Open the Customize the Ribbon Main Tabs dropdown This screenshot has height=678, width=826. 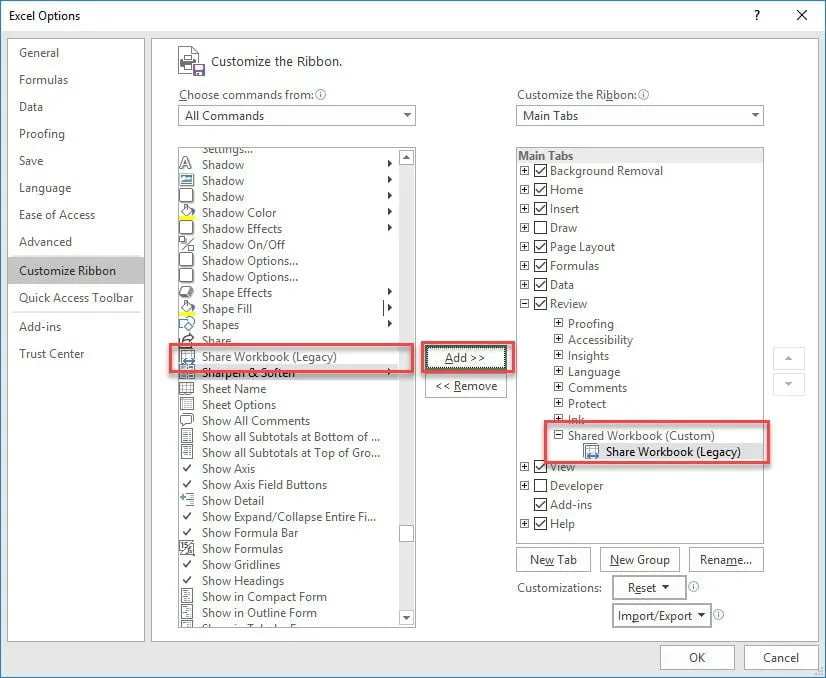click(x=640, y=116)
